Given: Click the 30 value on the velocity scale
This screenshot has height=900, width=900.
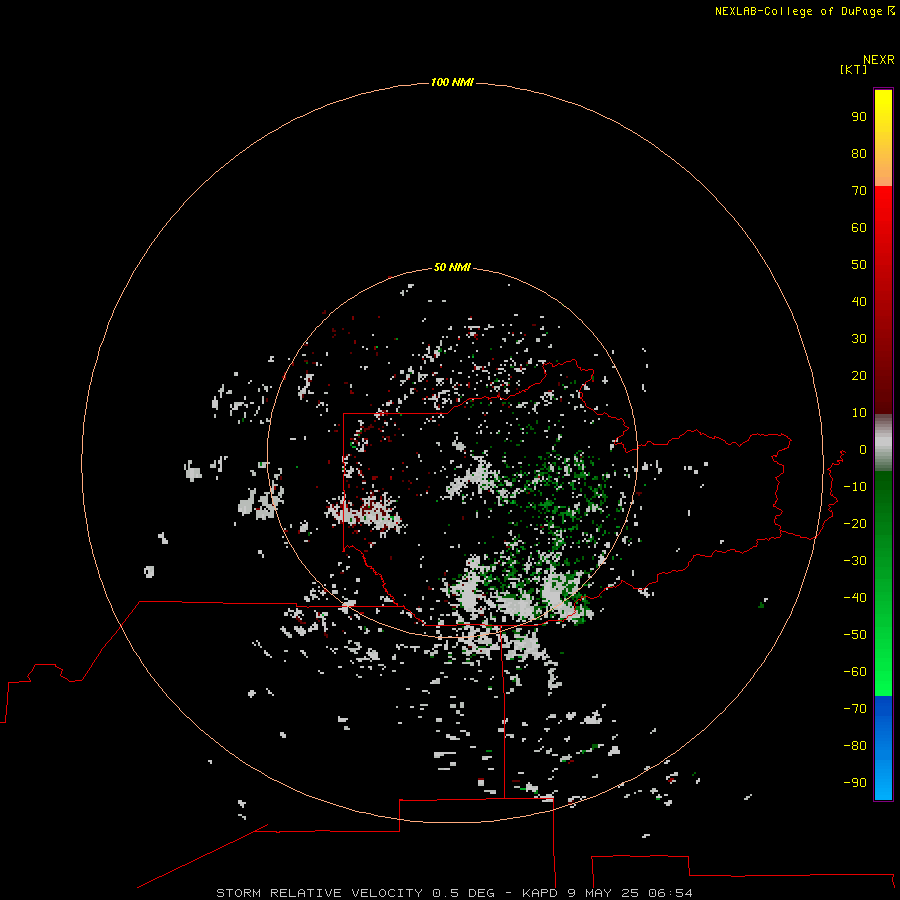Looking at the screenshot, I should click(x=859, y=339).
